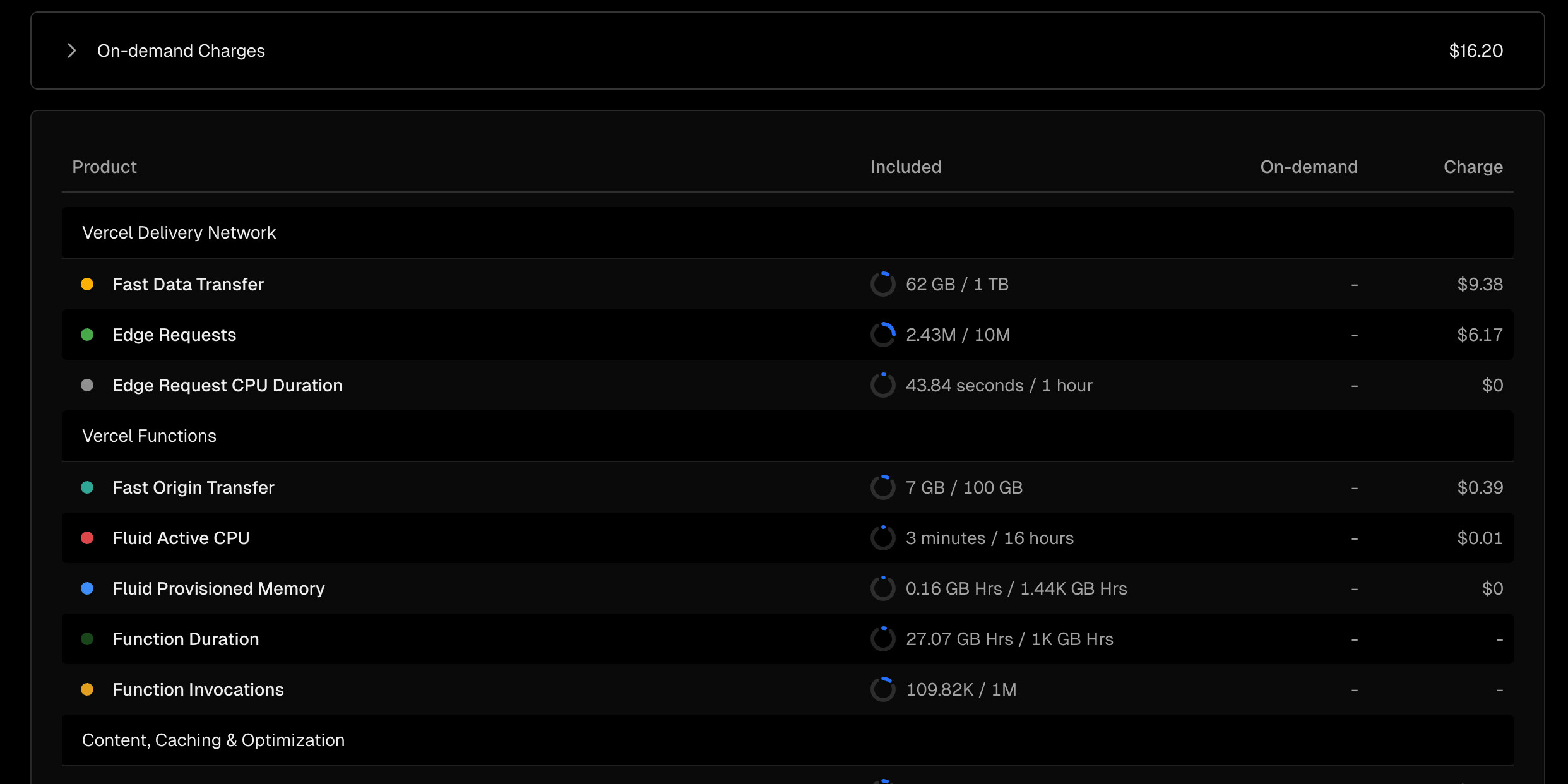Click the usage ring for Fast Origin Transfer
1568x784 pixels.
[x=883, y=487]
